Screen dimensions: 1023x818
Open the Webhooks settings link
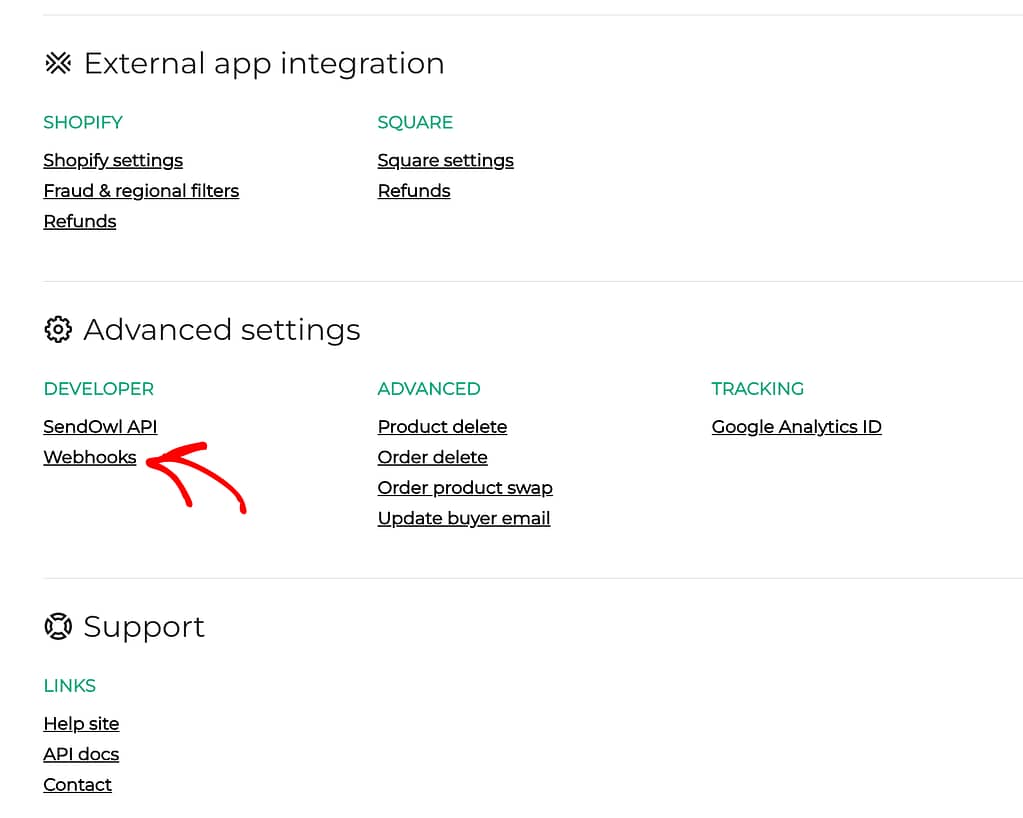click(x=90, y=458)
